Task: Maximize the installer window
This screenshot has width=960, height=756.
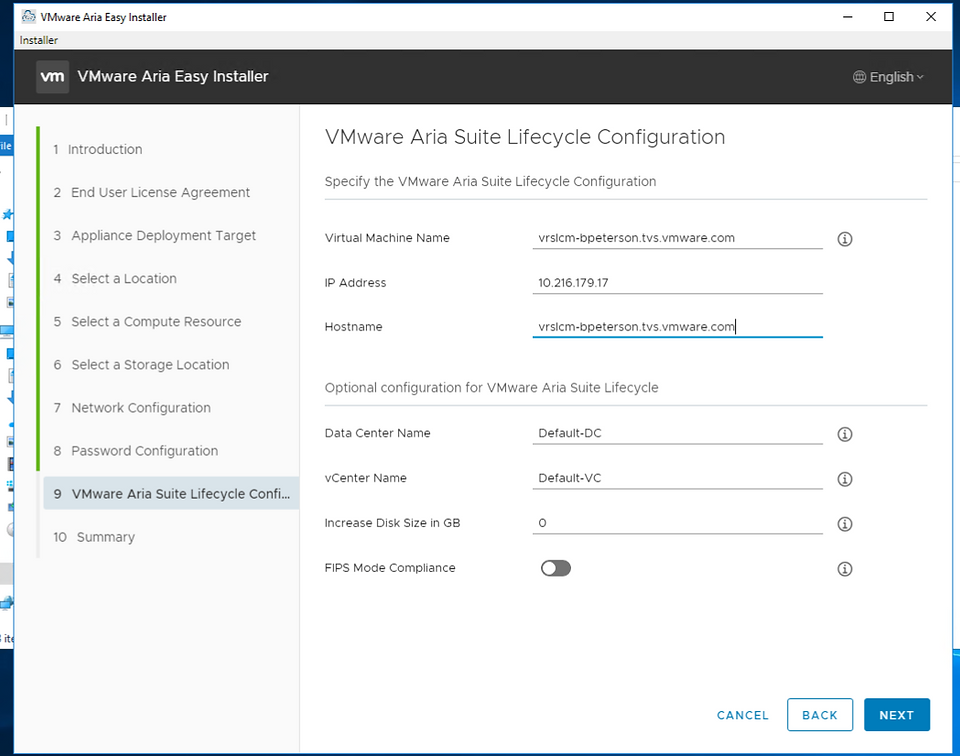Action: [x=889, y=17]
